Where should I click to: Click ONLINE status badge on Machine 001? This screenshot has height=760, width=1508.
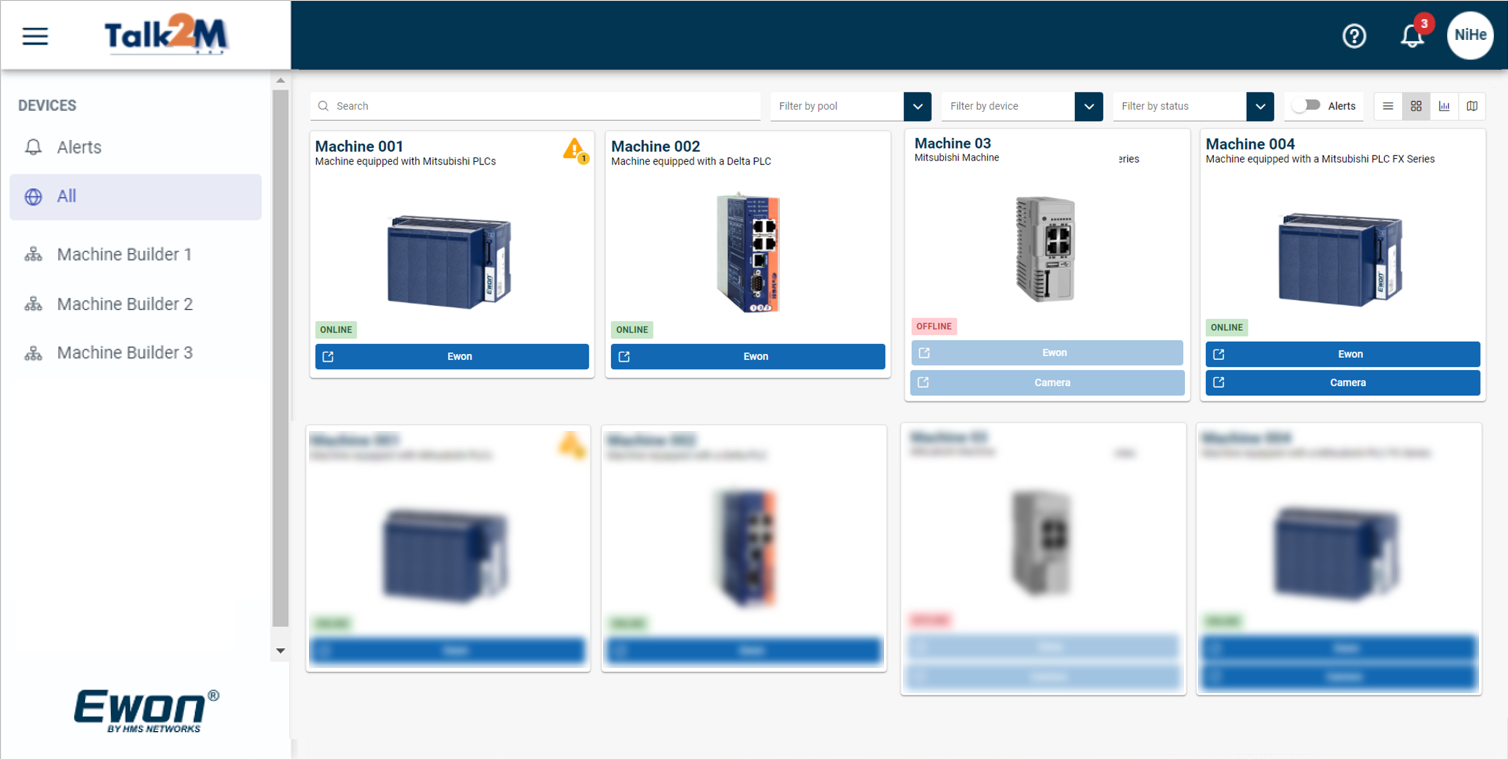pyautogui.click(x=336, y=330)
